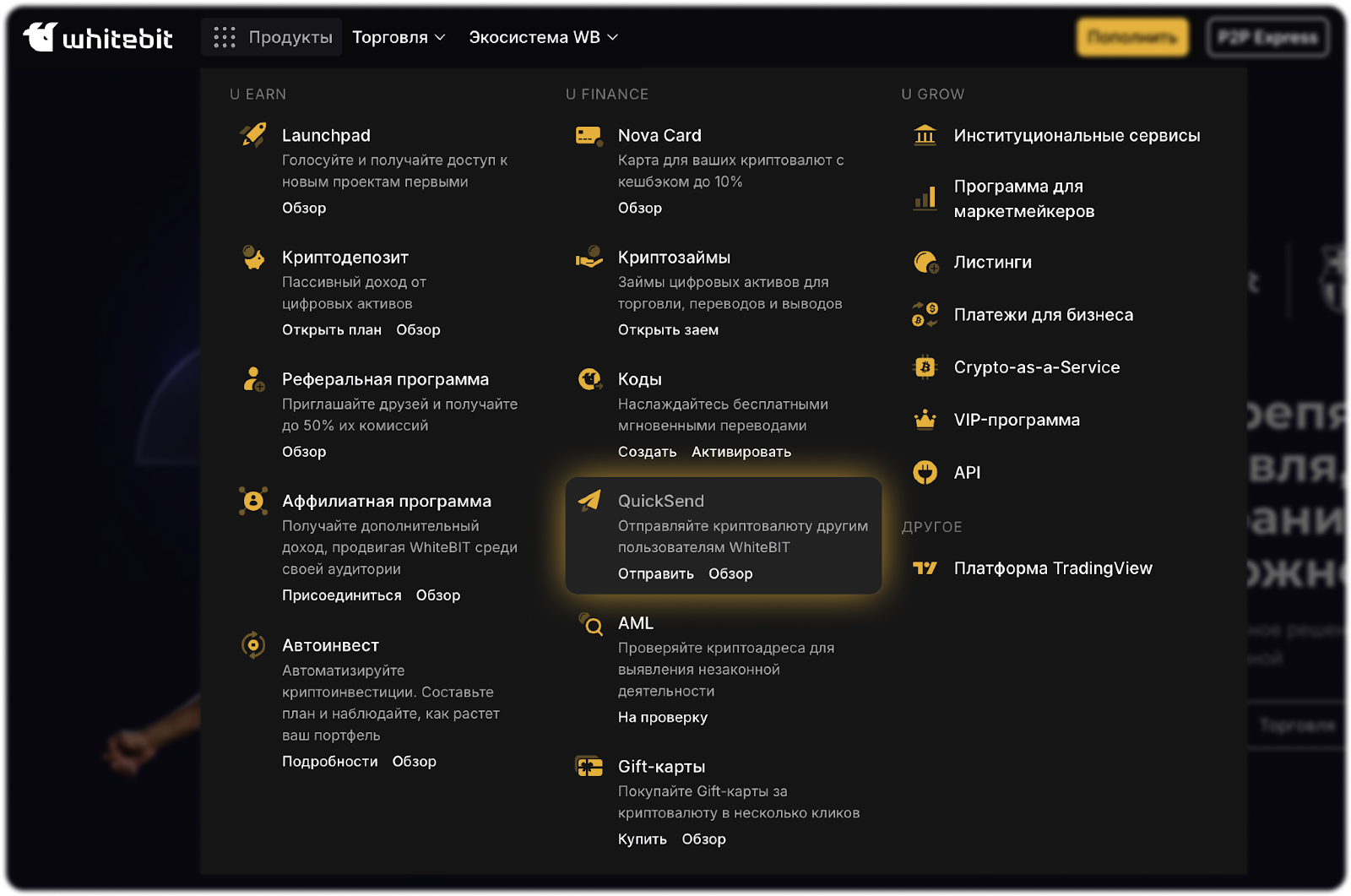Click the AML magnifier icon
This screenshot has width=1351, height=896.
[590, 625]
